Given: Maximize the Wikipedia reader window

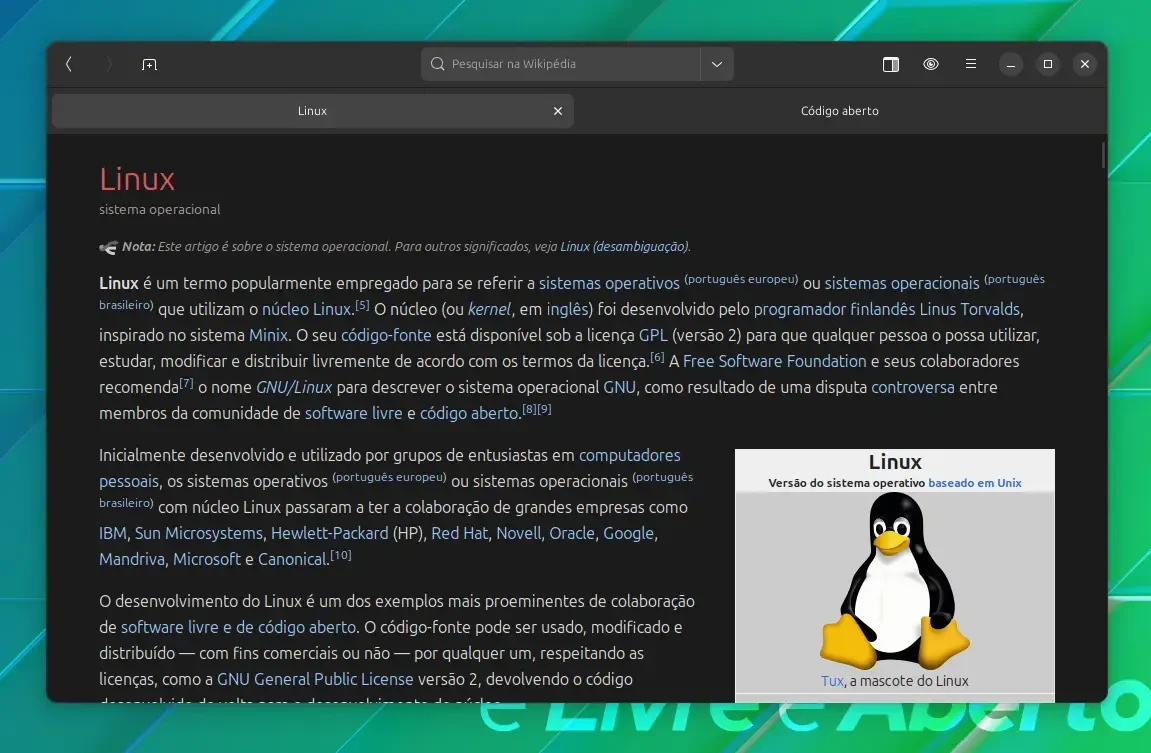Looking at the screenshot, I should 1047,65.
